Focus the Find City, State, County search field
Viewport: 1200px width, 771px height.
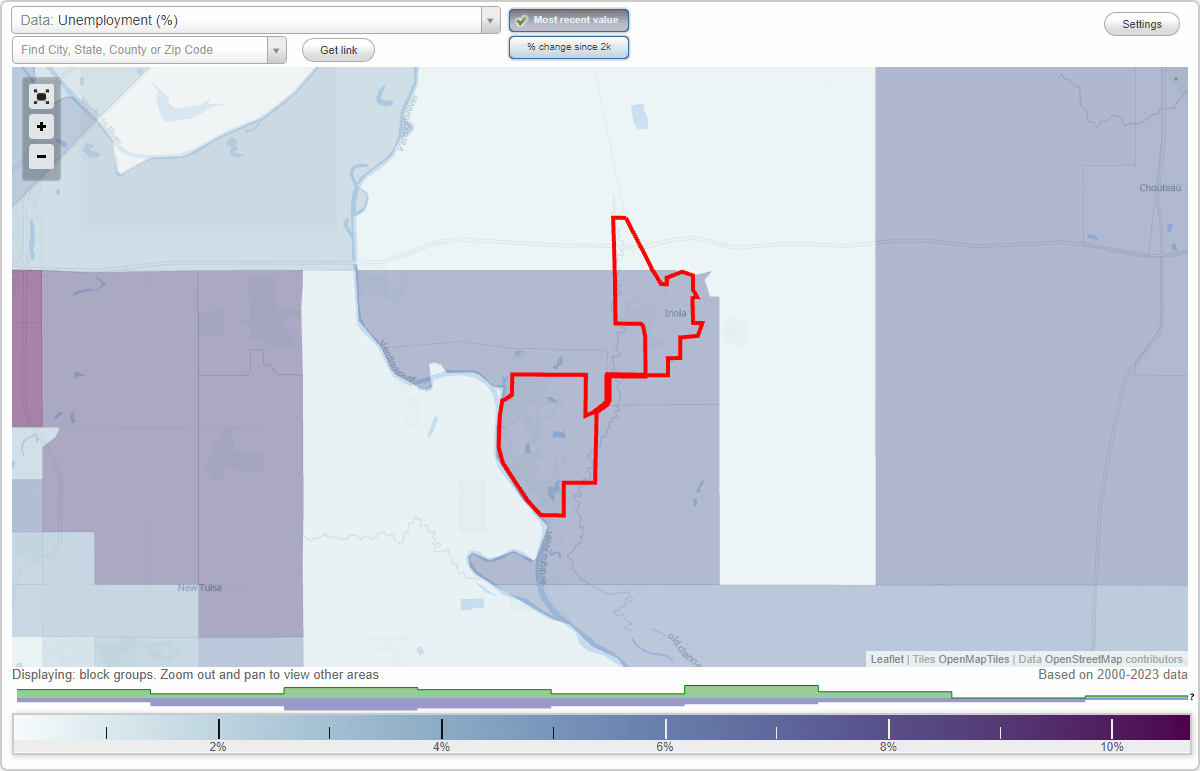140,50
